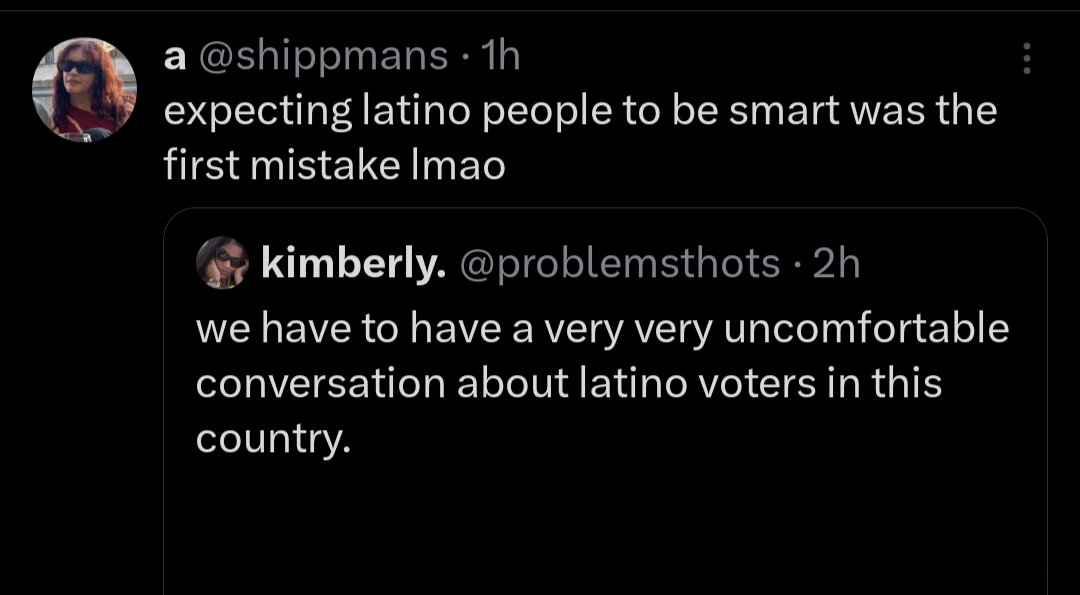Click "conversation about latino voters" line

[569, 384]
